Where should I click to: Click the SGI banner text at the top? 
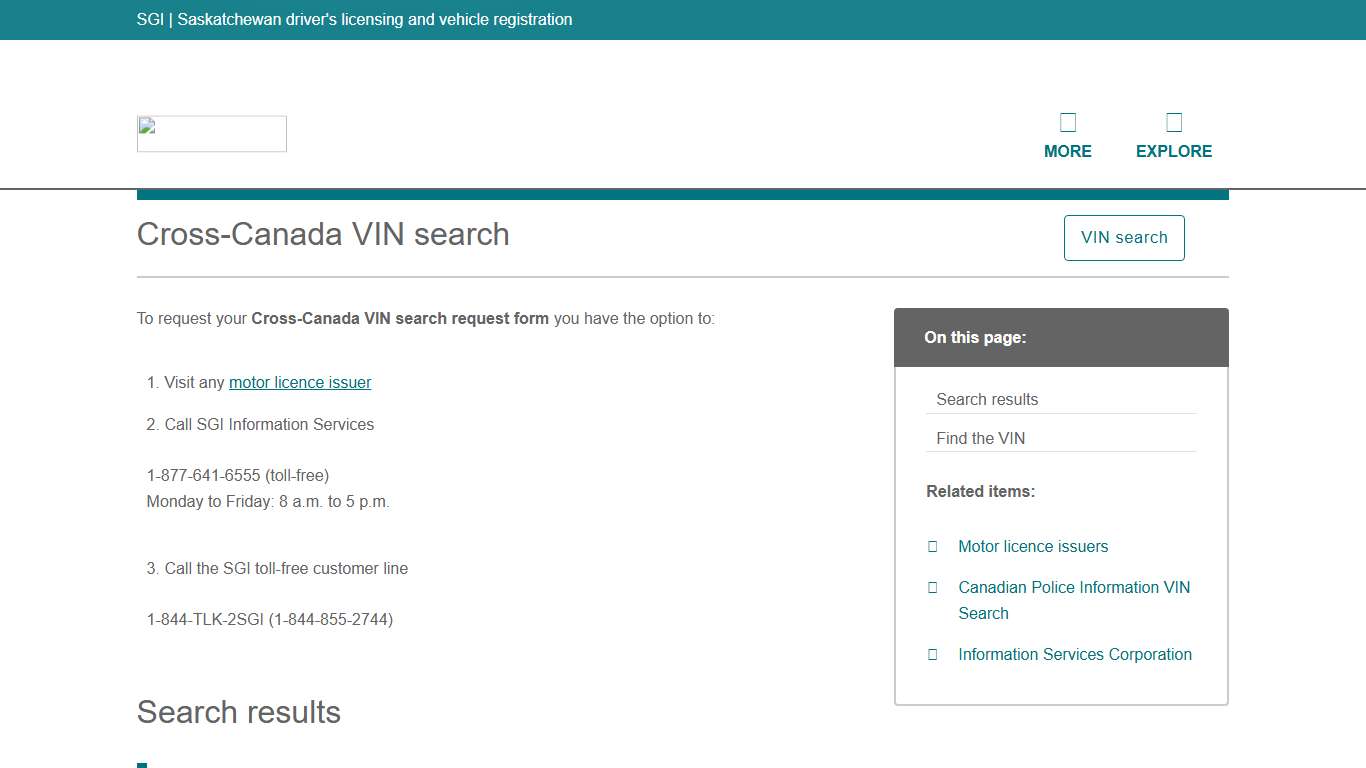354,19
